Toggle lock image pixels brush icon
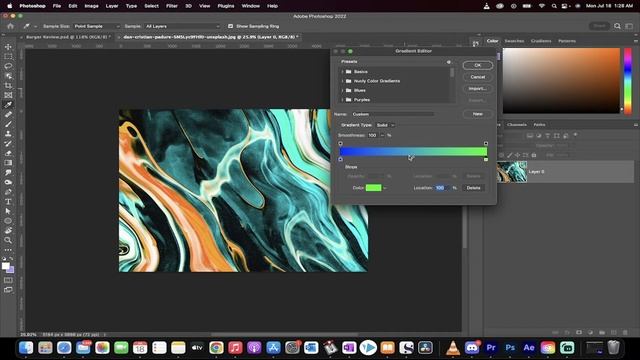The height and width of the screenshot is (360, 640). click(509, 155)
